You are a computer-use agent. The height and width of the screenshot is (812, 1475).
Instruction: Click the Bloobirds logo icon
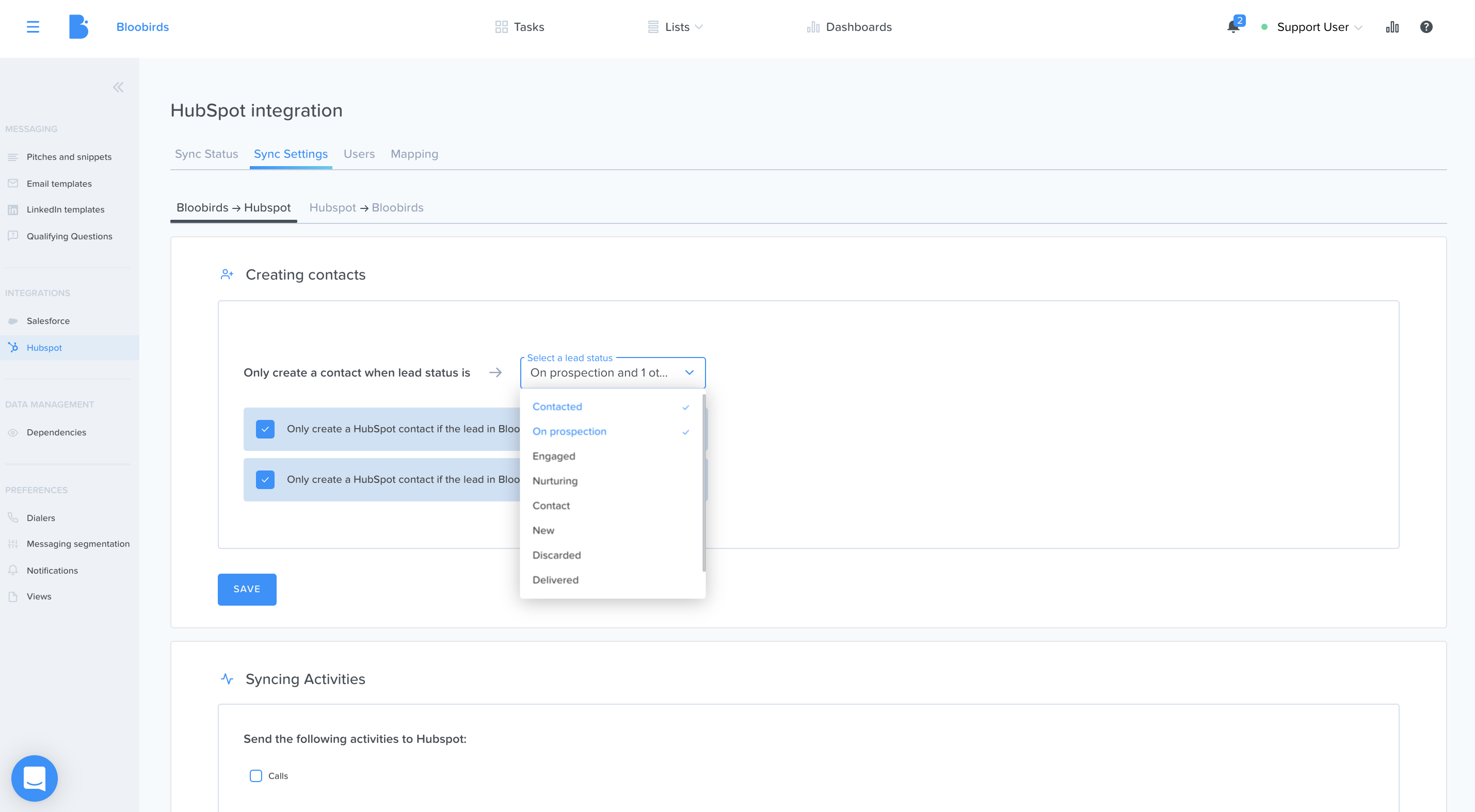78,27
